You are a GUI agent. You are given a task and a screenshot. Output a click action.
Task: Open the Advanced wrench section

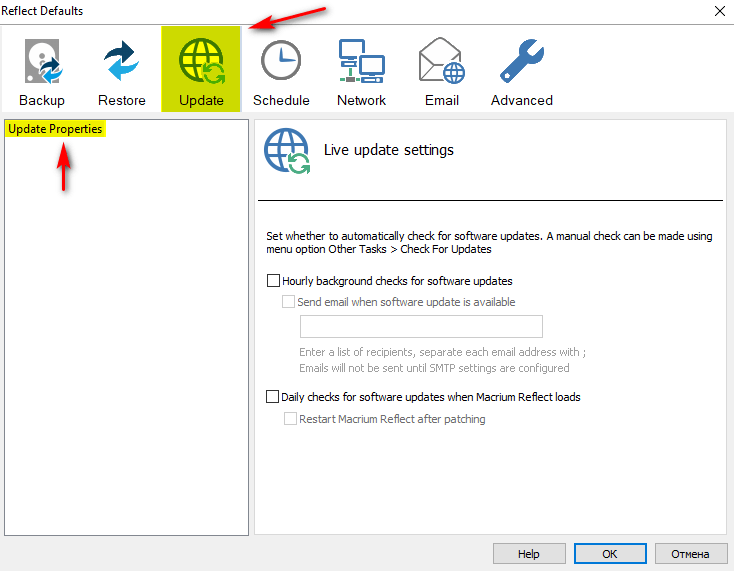click(x=521, y=69)
